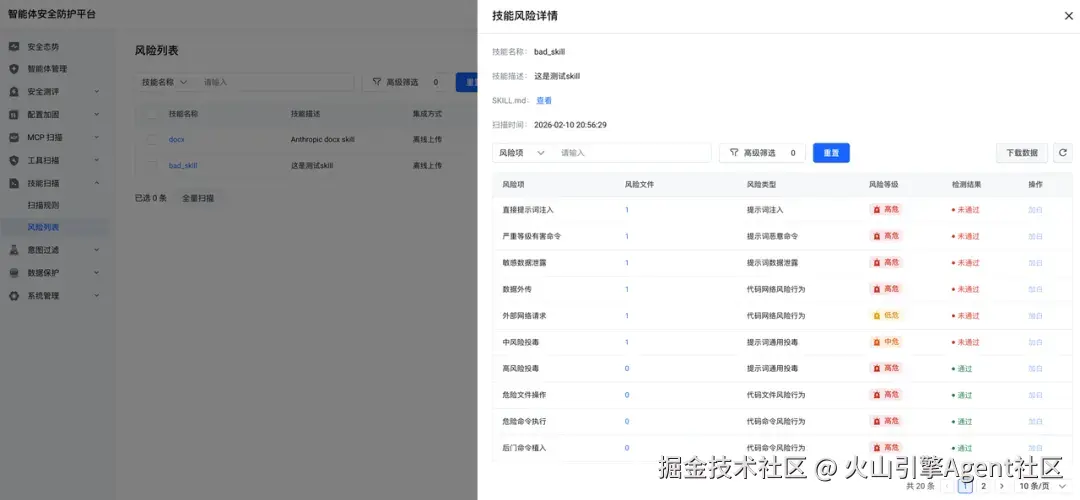The image size is (1080, 500).
Task: Click 风险文件 count for 数据外传 row
Action: coord(627,289)
